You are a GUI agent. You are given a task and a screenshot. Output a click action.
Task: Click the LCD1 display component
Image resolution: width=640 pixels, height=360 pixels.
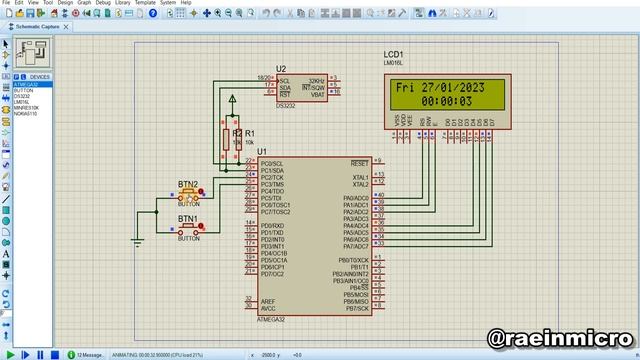click(447, 102)
